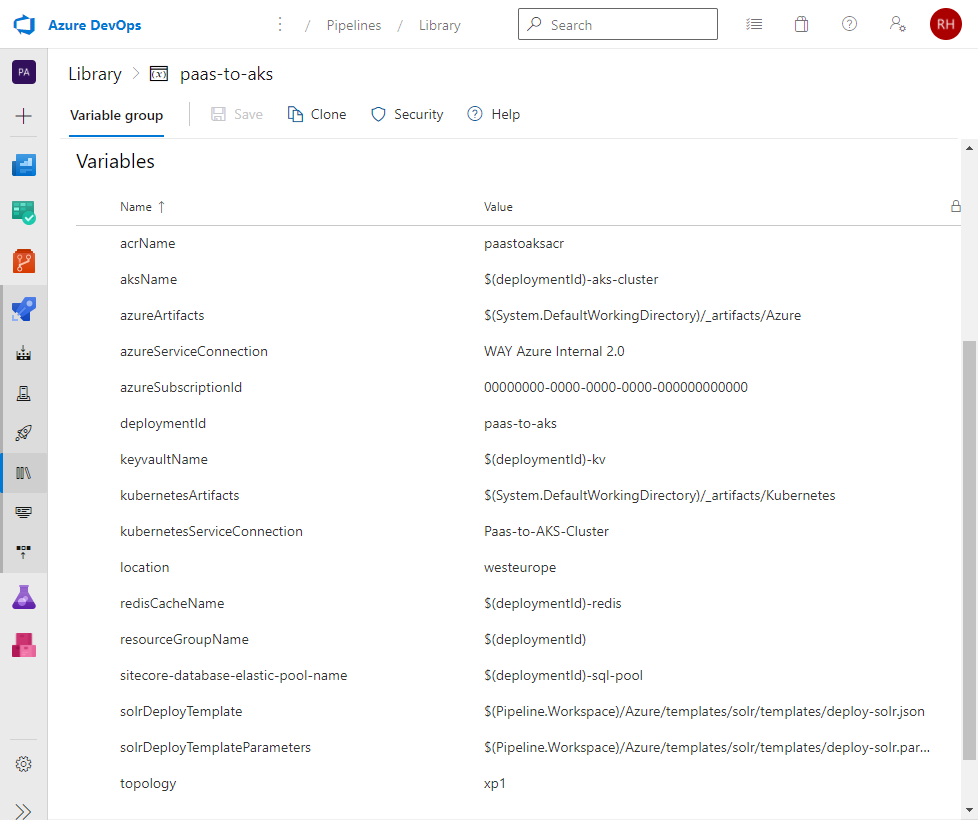The height and width of the screenshot is (820, 978).
Task: Open the PA project avatar
Action: click(24, 72)
